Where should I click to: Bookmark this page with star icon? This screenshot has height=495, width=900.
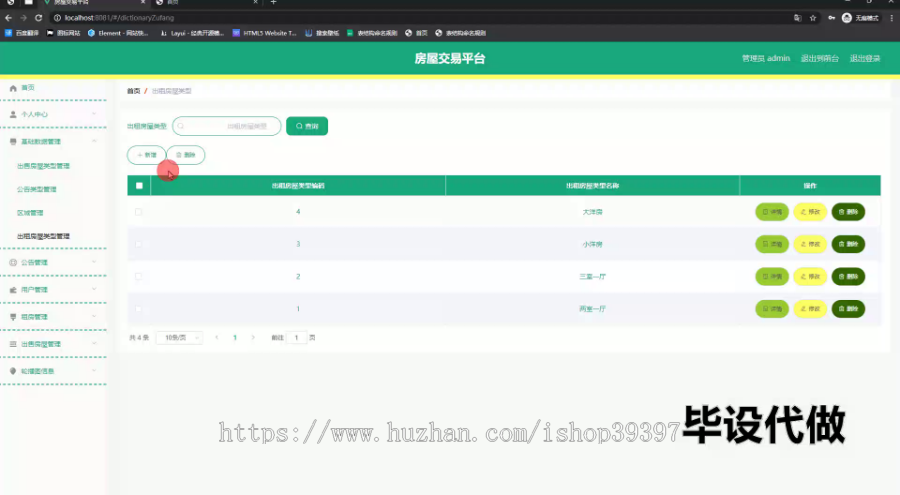click(x=813, y=18)
